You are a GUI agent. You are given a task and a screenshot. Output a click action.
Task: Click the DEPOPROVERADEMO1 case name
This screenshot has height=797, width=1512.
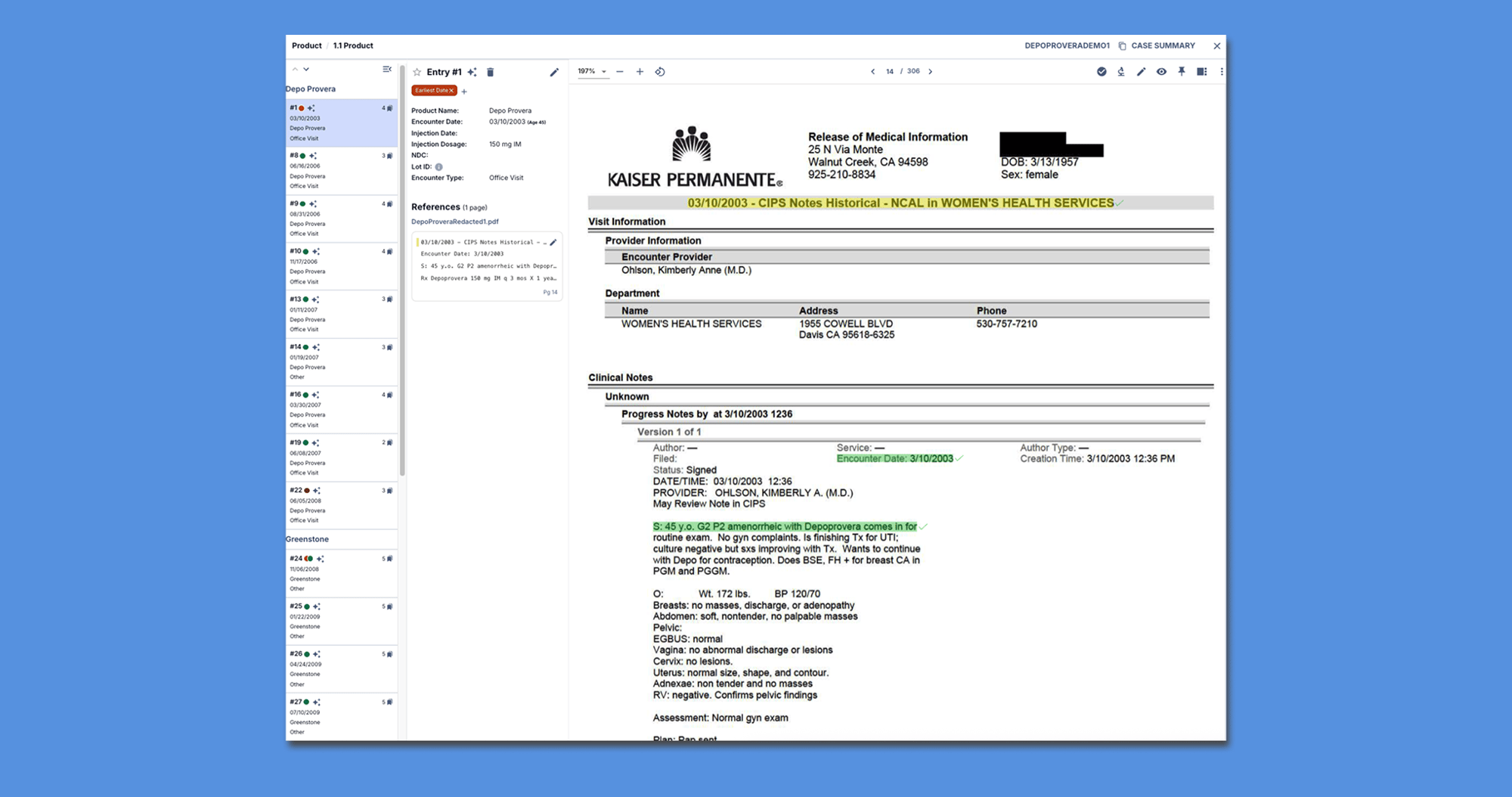1067,46
